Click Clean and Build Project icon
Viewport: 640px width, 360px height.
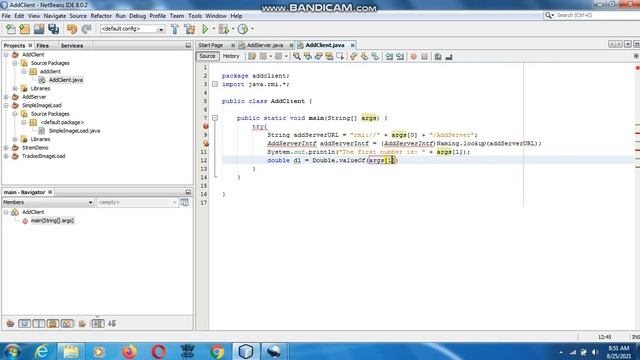pos(190,29)
